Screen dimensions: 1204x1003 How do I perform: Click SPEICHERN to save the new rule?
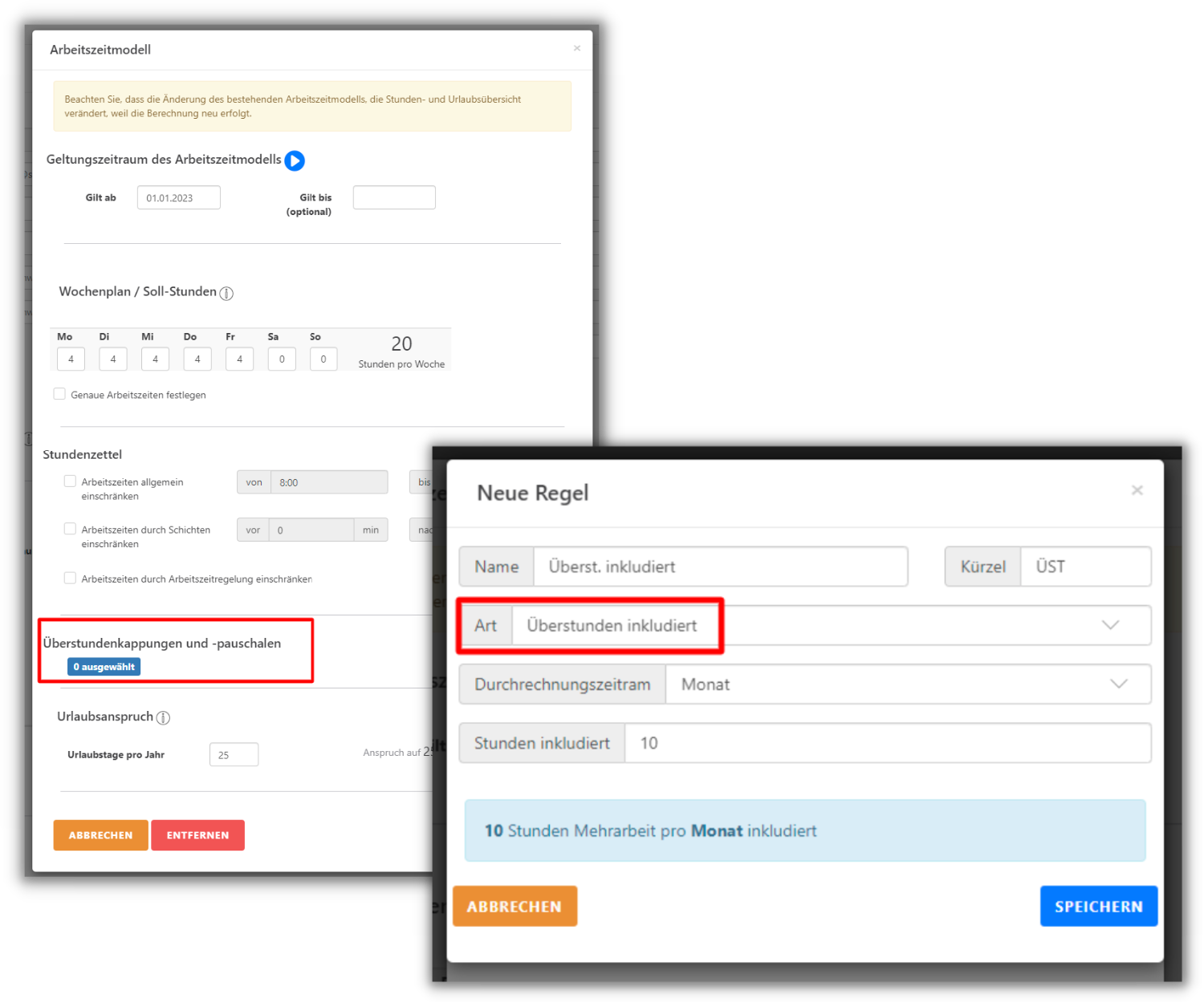1099,906
